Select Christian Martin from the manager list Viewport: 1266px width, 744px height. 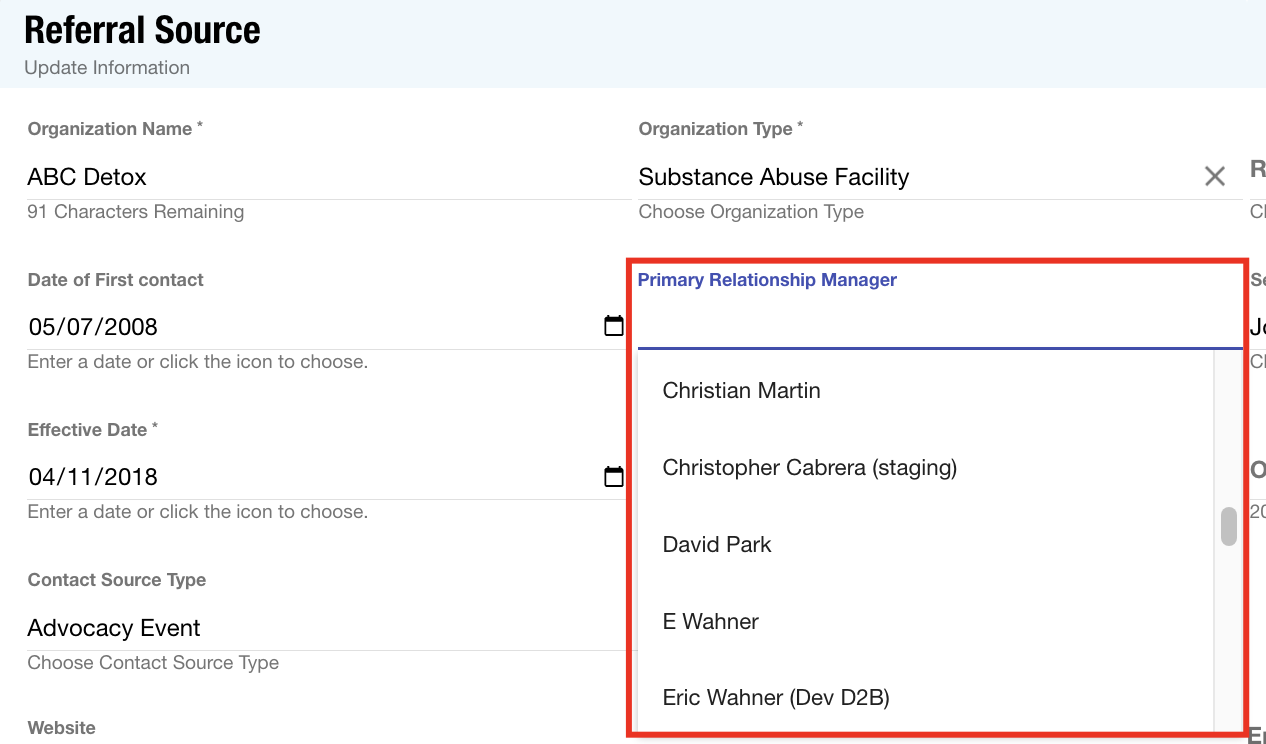(741, 391)
